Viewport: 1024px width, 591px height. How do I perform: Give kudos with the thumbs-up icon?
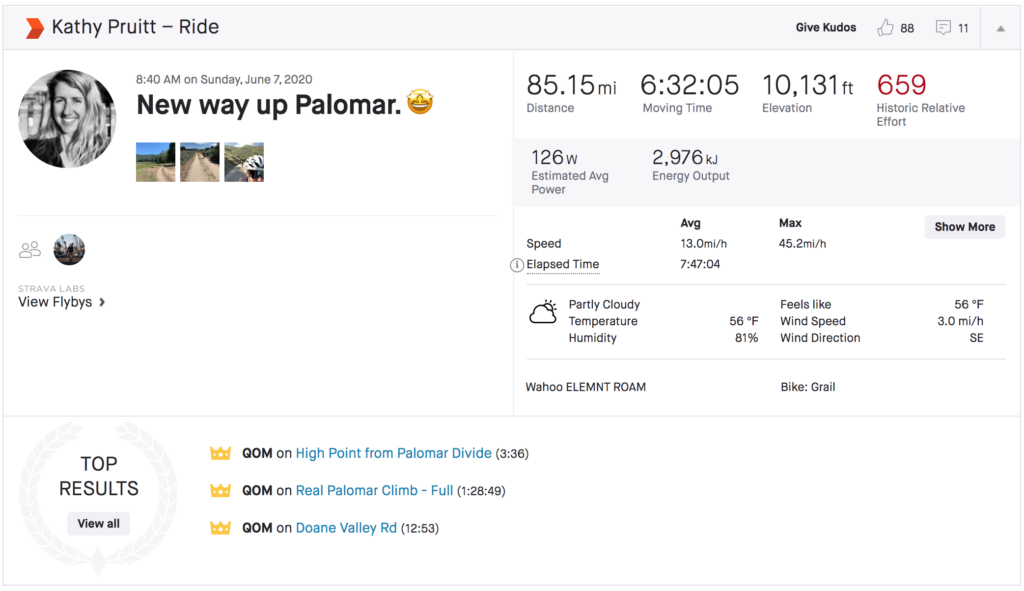click(885, 27)
